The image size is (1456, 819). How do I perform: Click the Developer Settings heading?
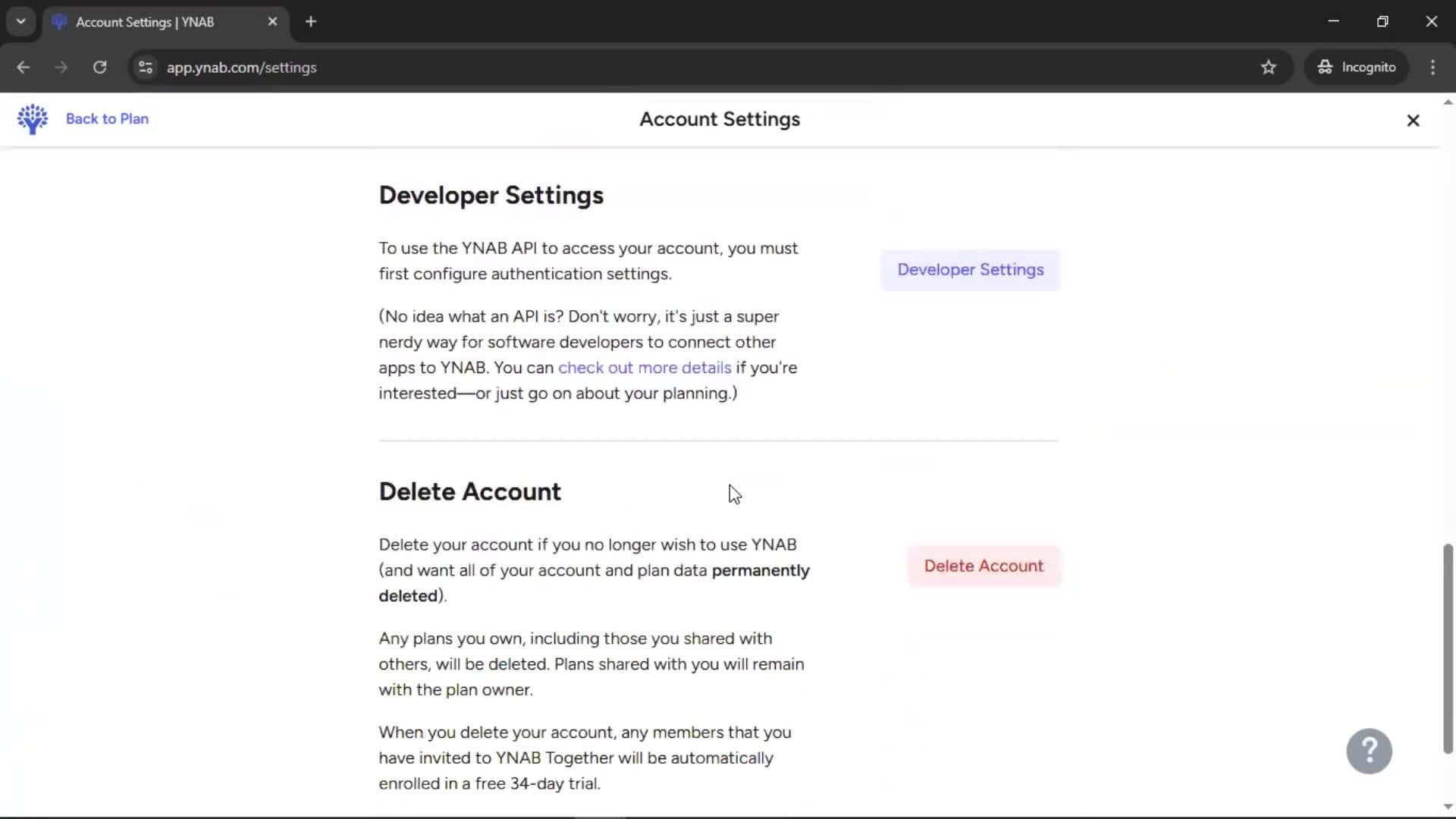[491, 196]
